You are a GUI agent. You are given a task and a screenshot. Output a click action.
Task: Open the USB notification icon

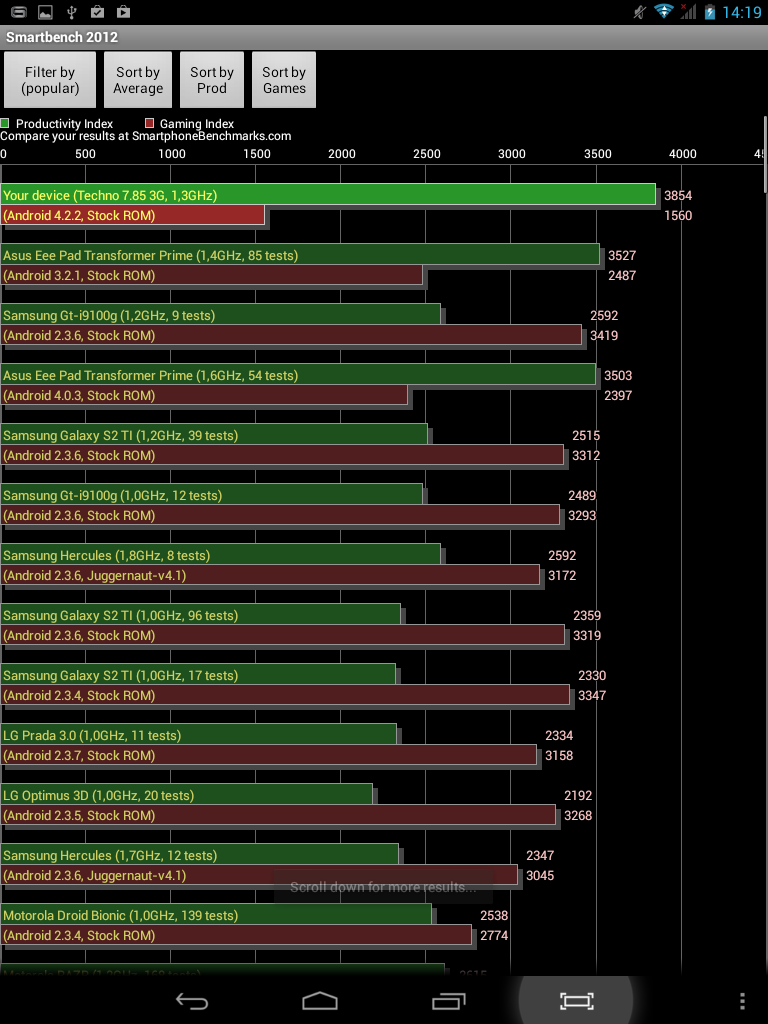72,11
